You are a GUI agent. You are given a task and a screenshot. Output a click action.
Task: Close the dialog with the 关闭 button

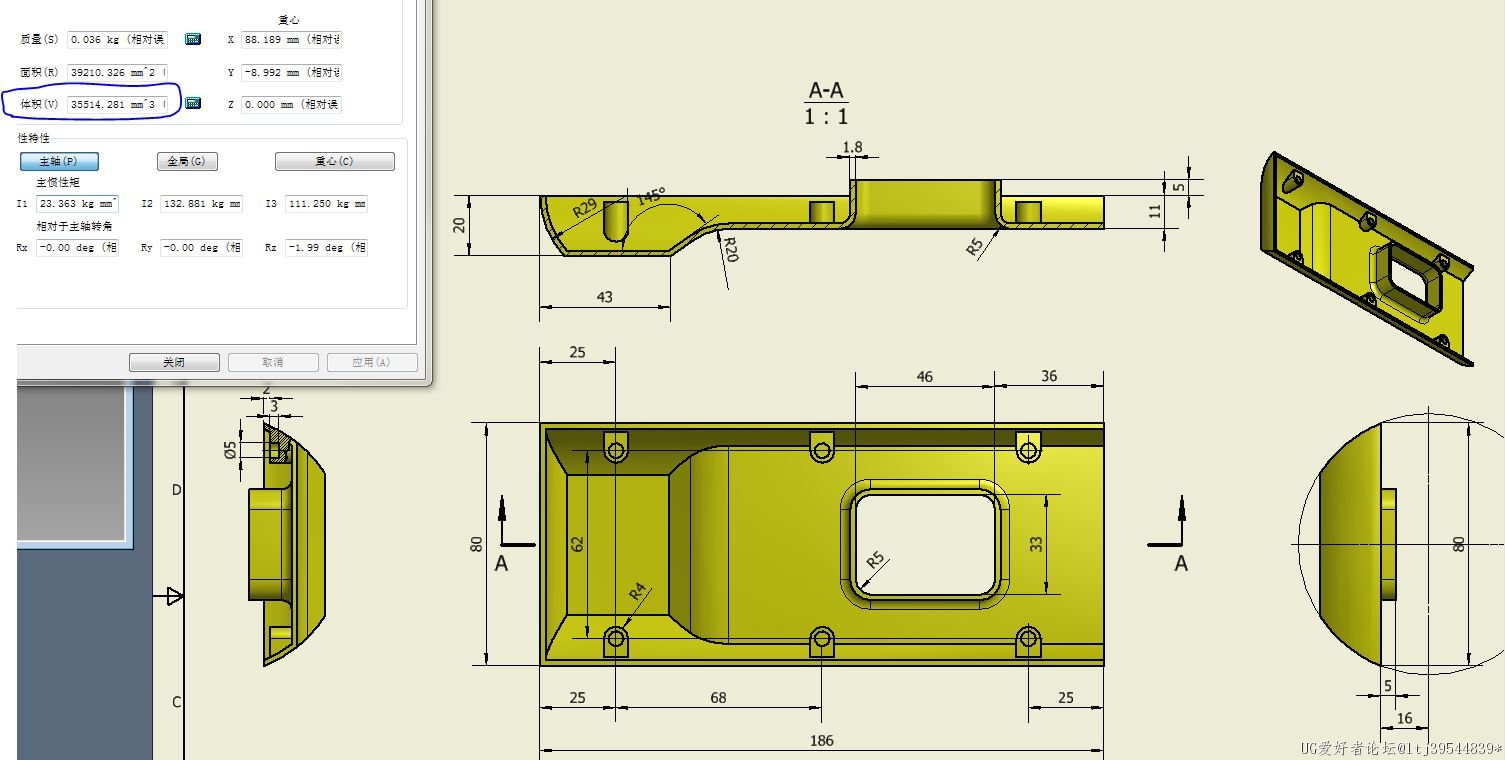(x=174, y=362)
